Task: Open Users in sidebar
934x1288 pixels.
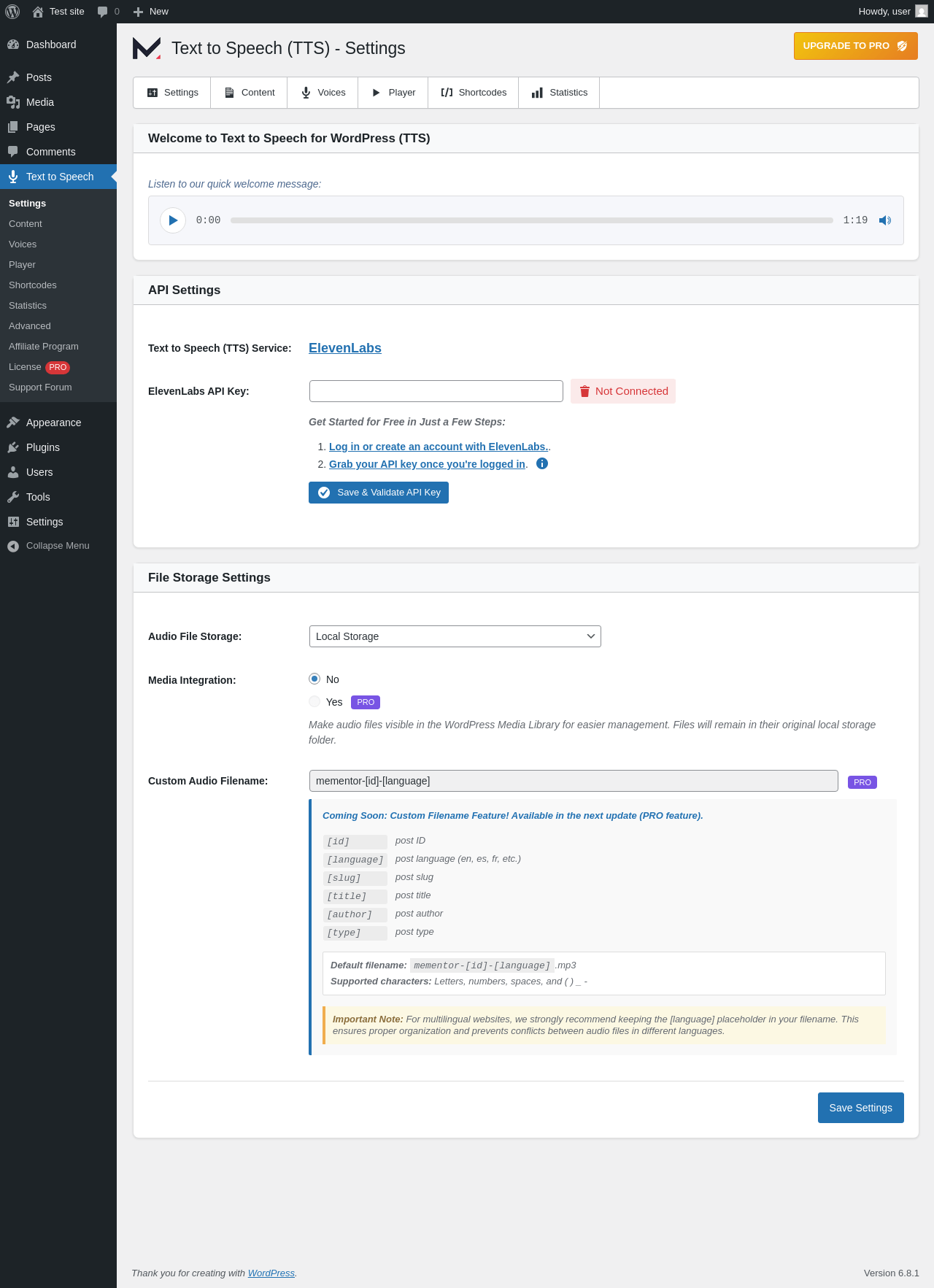Action: 58,472
